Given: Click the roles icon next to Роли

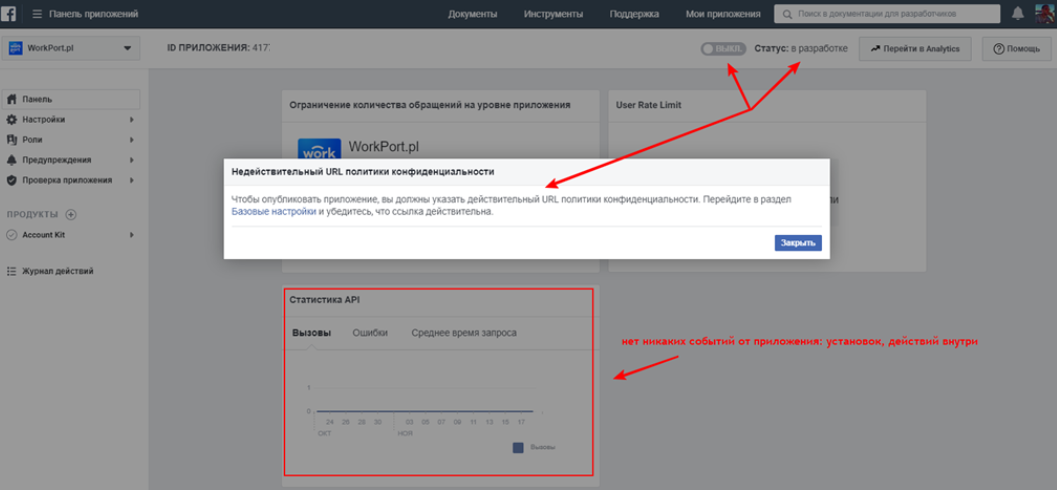Looking at the screenshot, I should [x=11, y=140].
